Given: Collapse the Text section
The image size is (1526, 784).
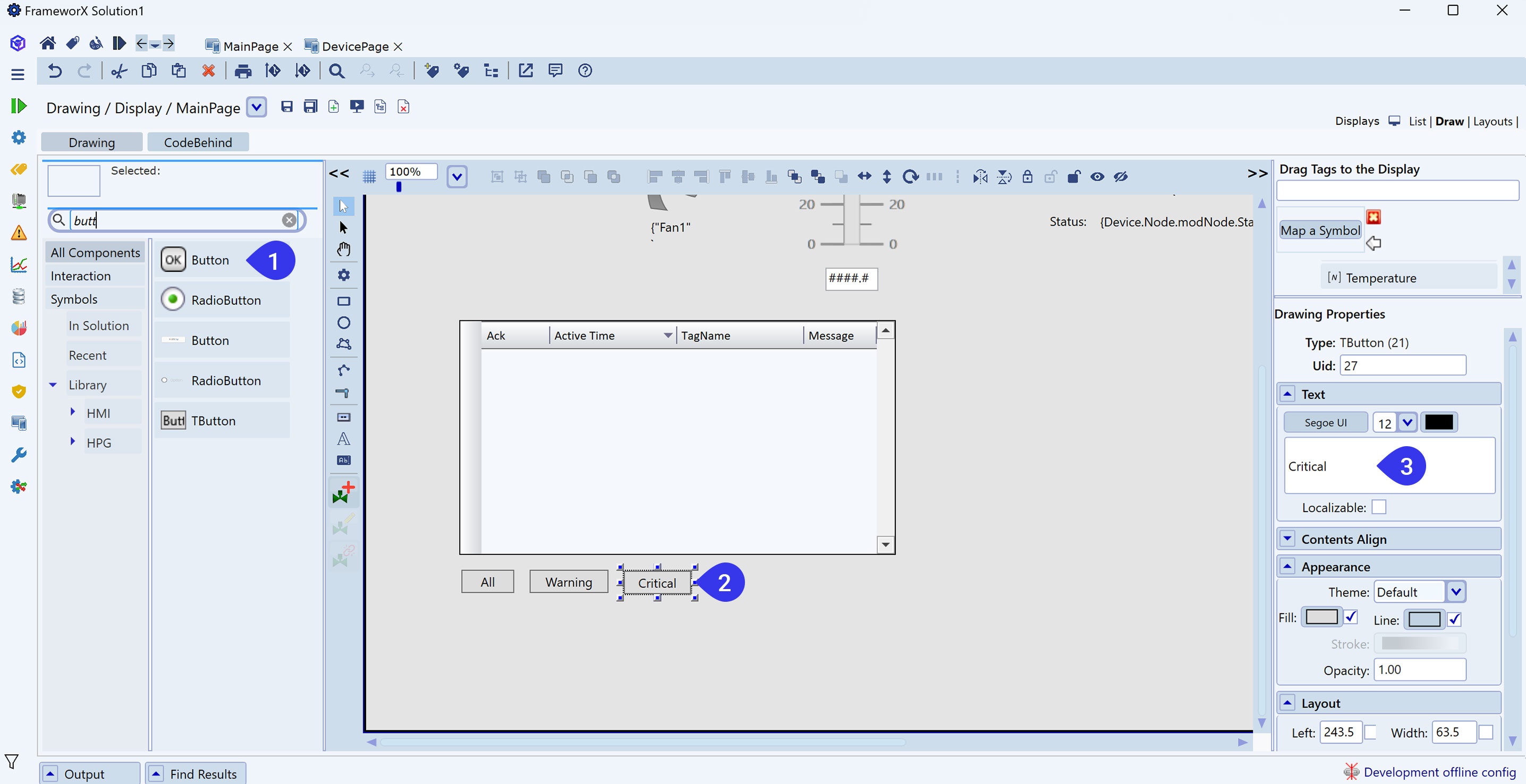Looking at the screenshot, I should [1287, 394].
